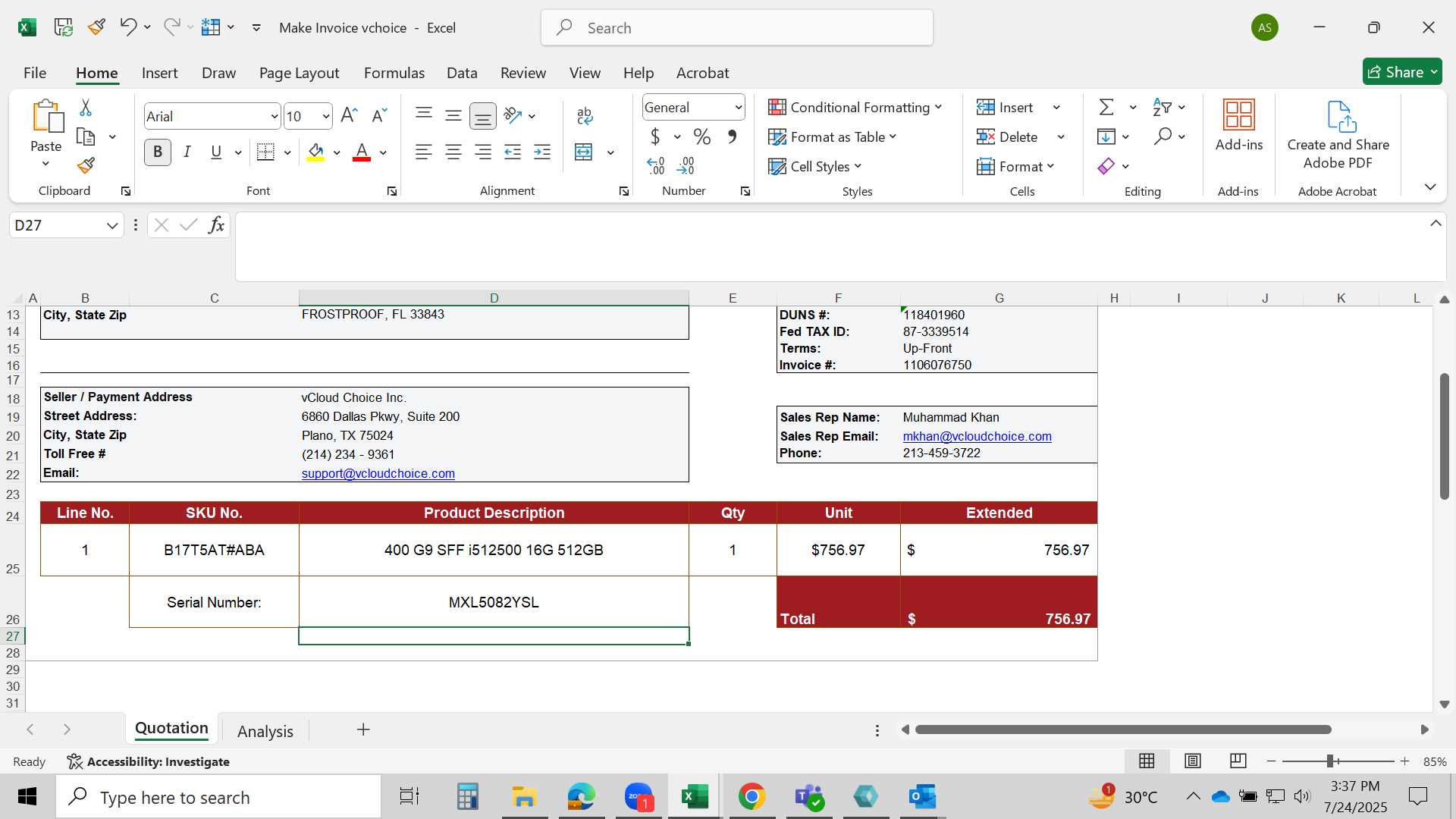This screenshot has height=819, width=1456.
Task: Expand the formula bar
Action: 1436,224
